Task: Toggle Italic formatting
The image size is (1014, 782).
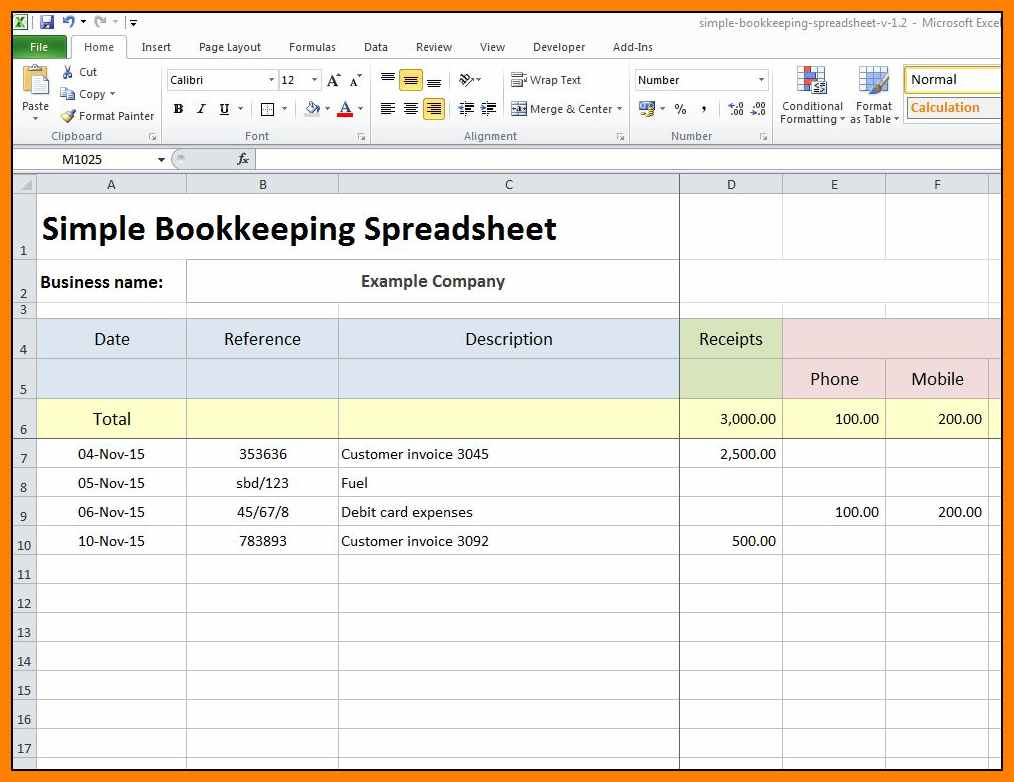Action: point(201,109)
